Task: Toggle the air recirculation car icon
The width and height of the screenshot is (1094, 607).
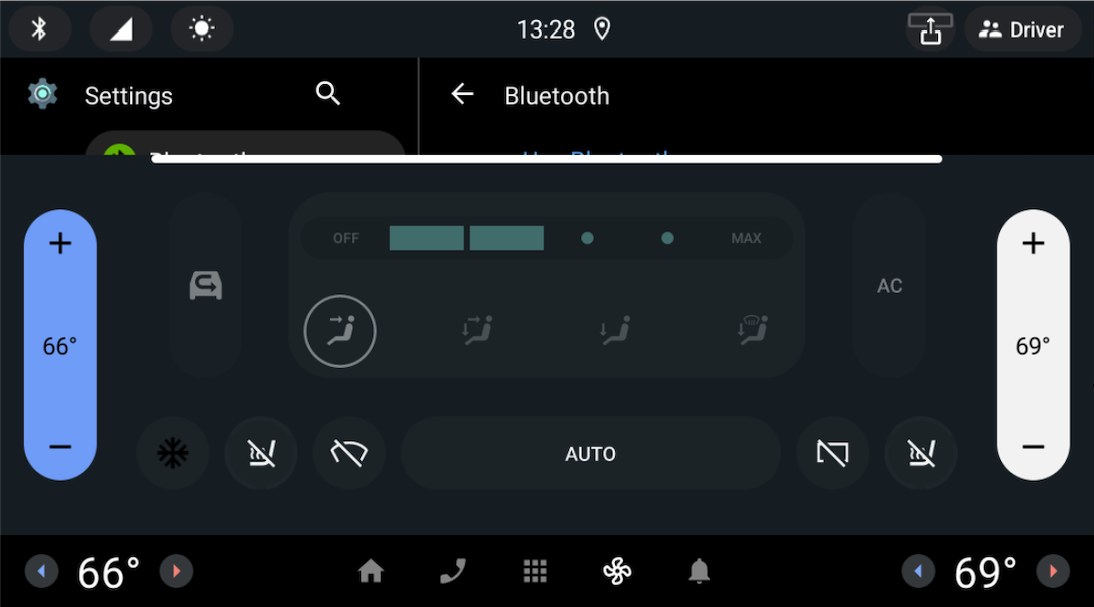Action: [x=205, y=285]
